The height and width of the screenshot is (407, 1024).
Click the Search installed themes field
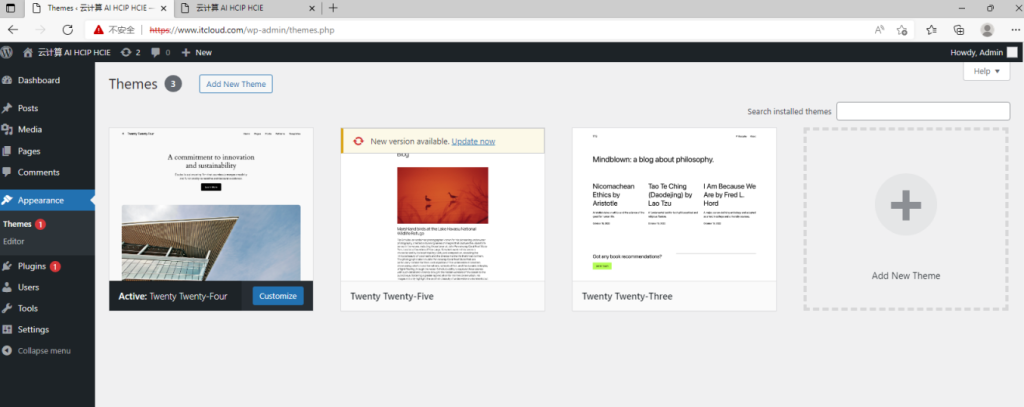click(x=923, y=111)
